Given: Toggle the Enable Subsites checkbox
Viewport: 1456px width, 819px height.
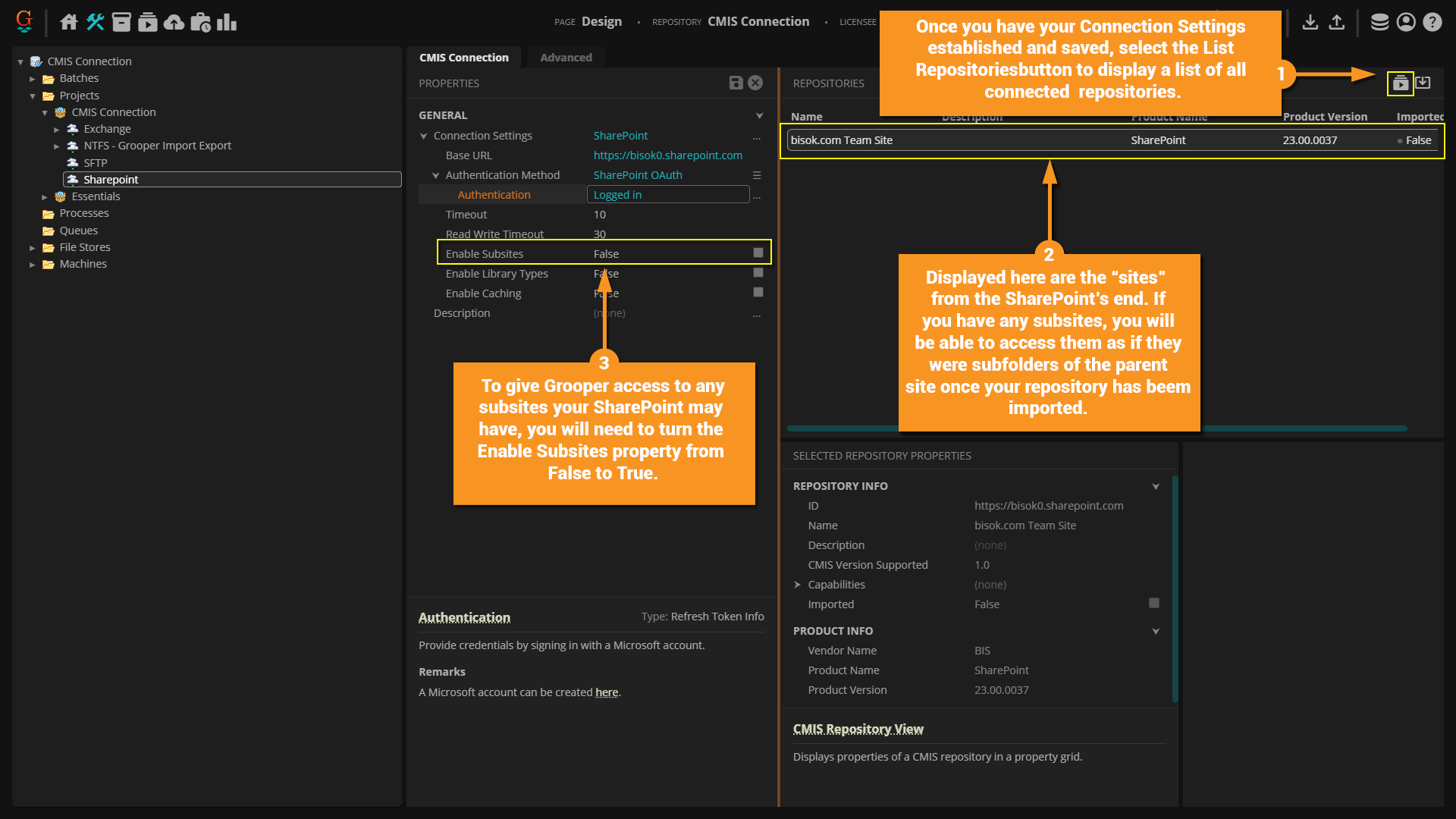Looking at the screenshot, I should tap(758, 253).
